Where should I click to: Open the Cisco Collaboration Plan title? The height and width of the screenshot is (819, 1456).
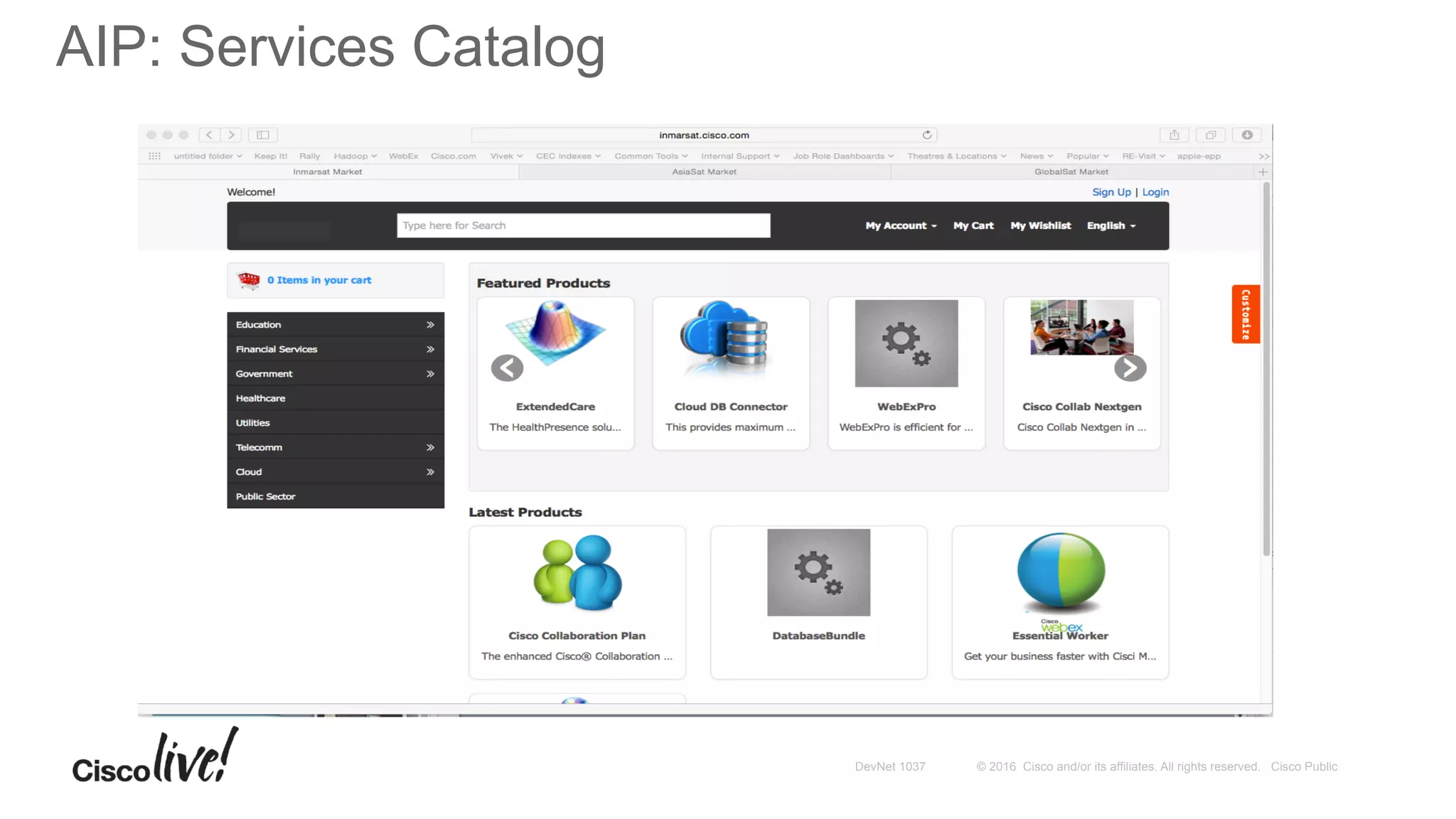tap(577, 636)
